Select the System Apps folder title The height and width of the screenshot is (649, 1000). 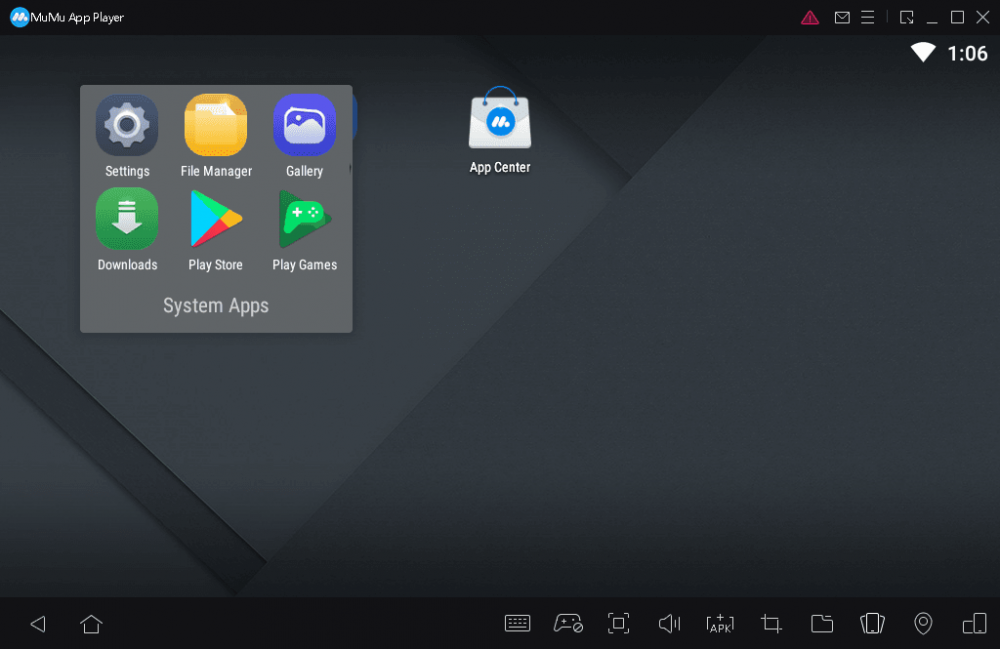pos(216,306)
